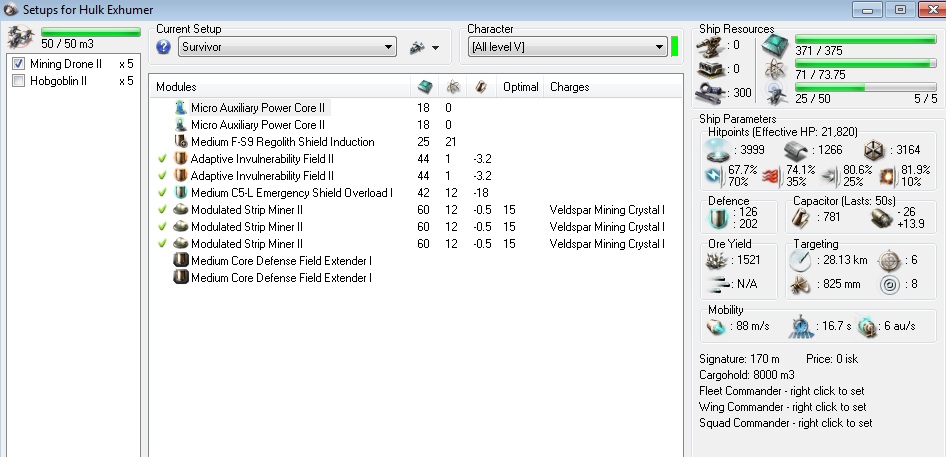Click the ore yield icon showing 1521
Viewport: 946px width, 457px height.
[716, 261]
